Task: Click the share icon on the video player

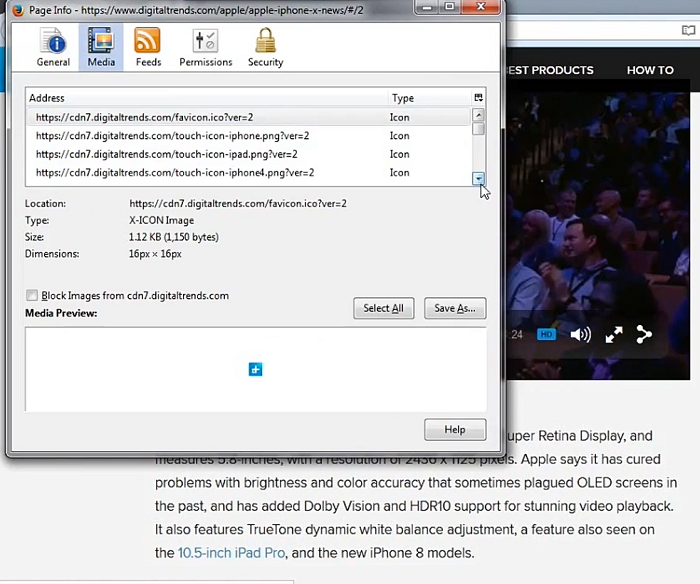Action: pos(644,334)
